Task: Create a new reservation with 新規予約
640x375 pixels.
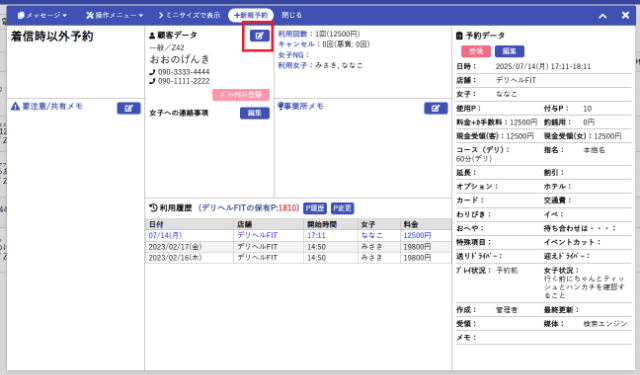Action: (251, 16)
